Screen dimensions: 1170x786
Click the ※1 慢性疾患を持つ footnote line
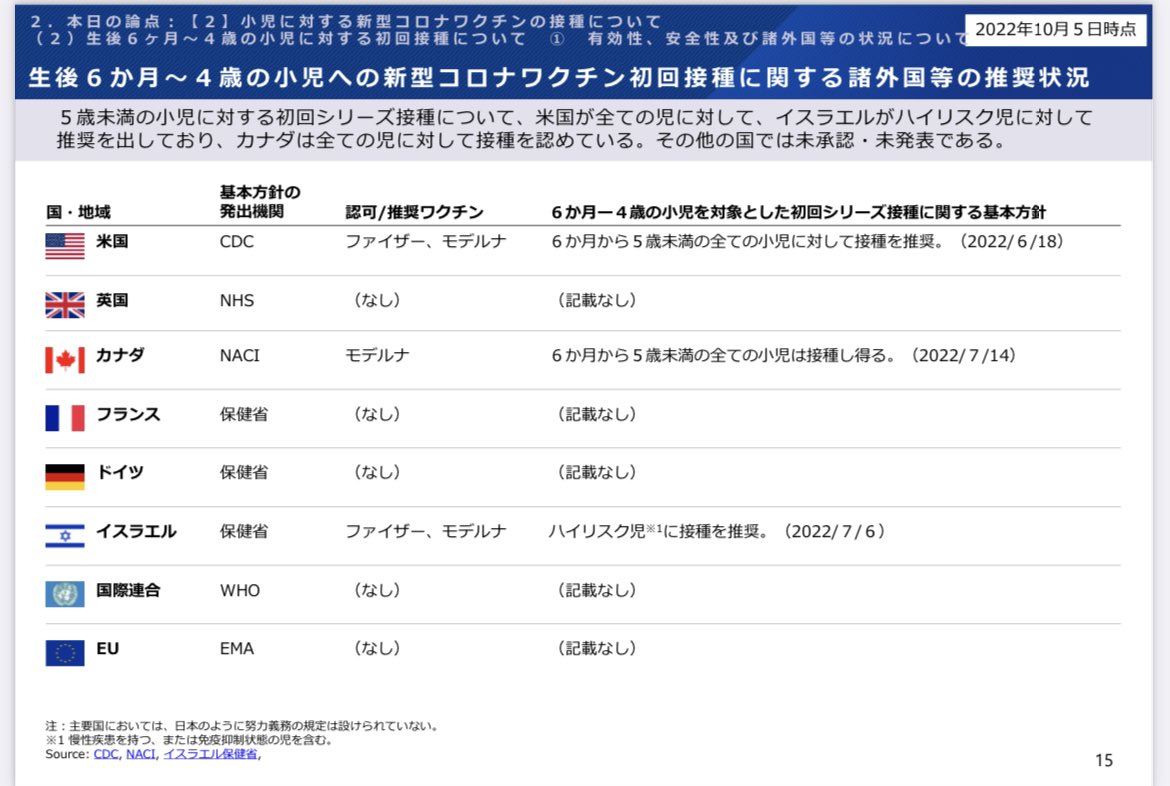tap(190, 740)
